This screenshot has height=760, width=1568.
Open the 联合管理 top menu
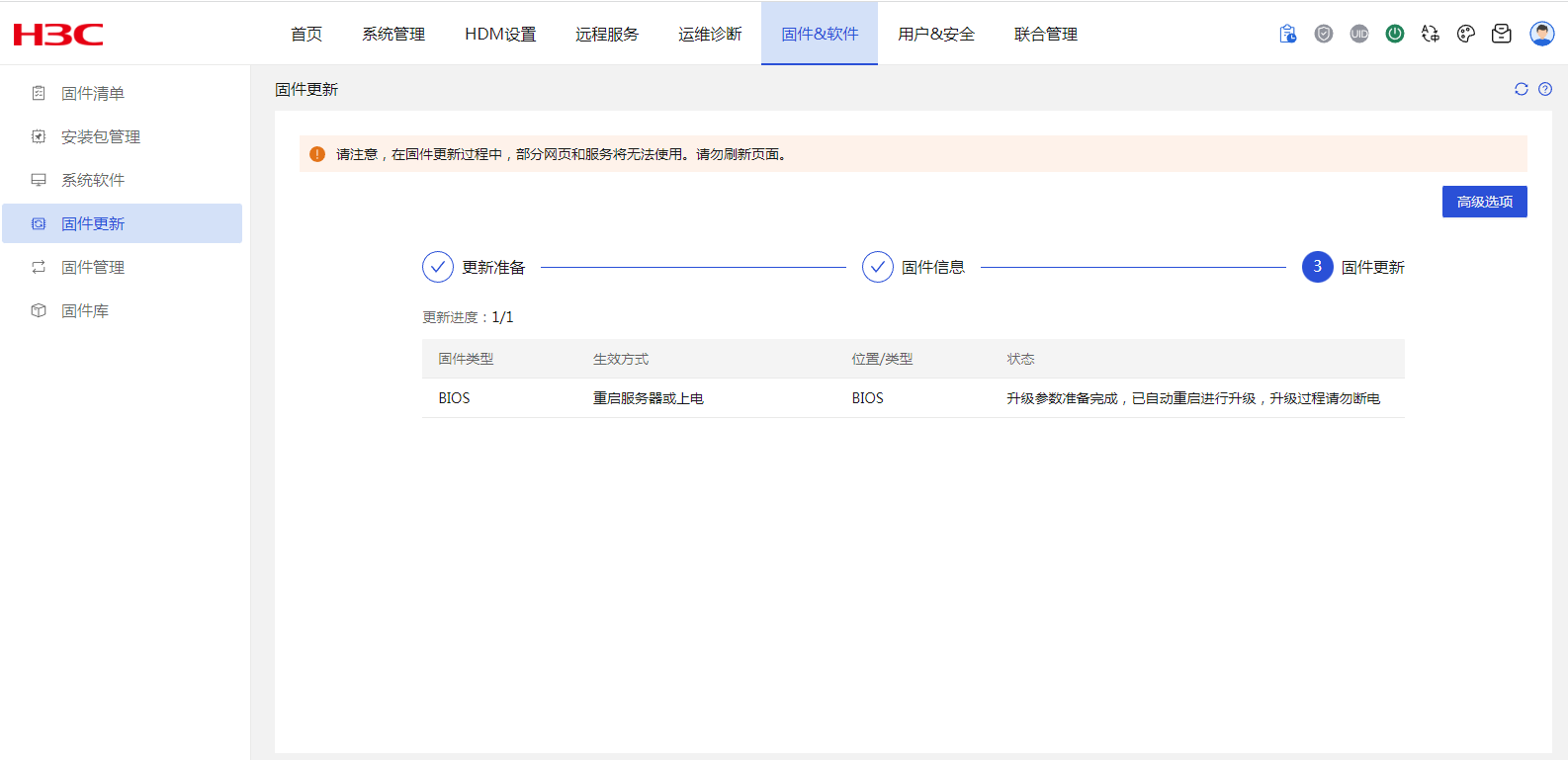click(x=1046, y=34)
